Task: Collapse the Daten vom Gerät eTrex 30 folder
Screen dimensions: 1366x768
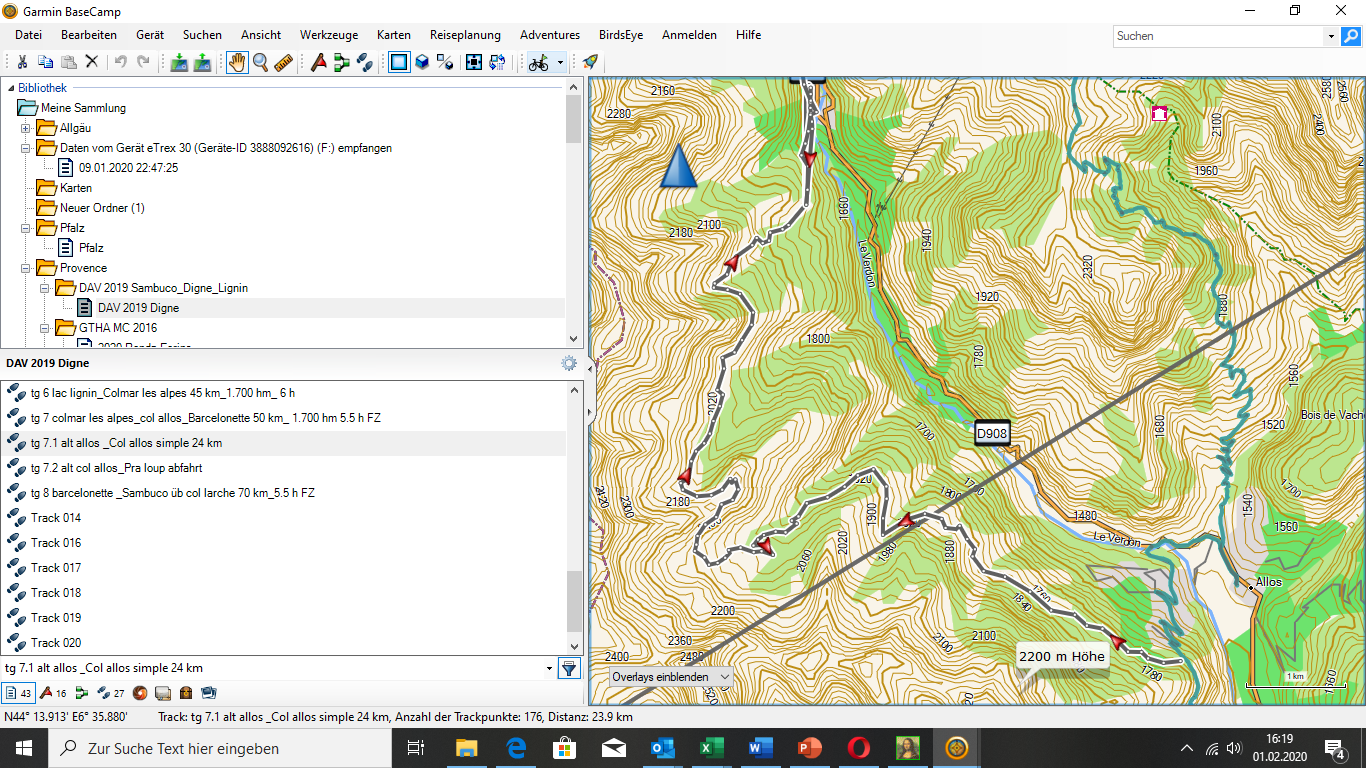Action: point(26,148)
